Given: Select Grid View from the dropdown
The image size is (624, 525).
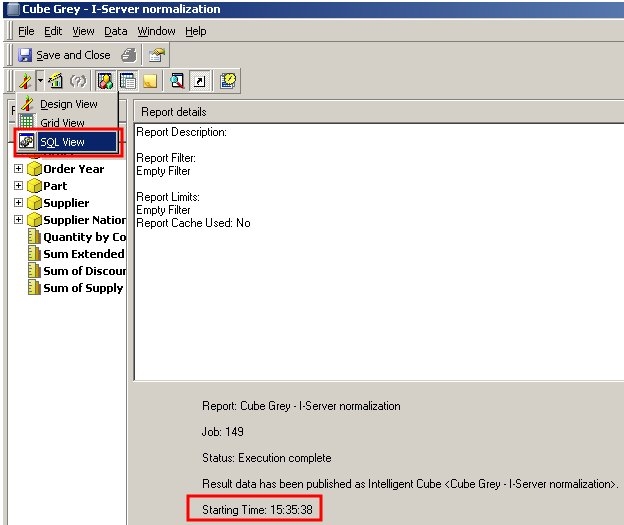Looking at the screenshot, I should (x=61, y=123).
